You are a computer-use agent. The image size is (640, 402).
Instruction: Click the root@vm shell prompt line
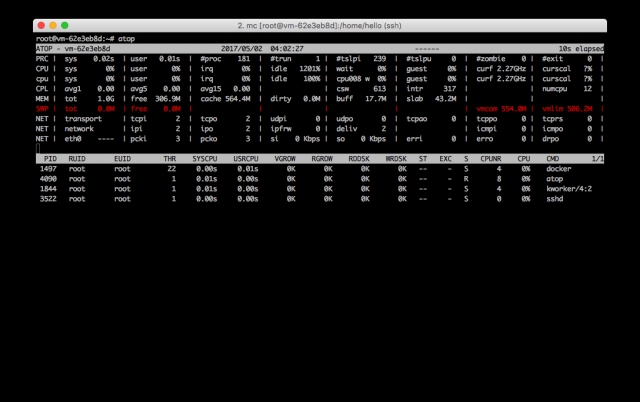tap(85, 39)
